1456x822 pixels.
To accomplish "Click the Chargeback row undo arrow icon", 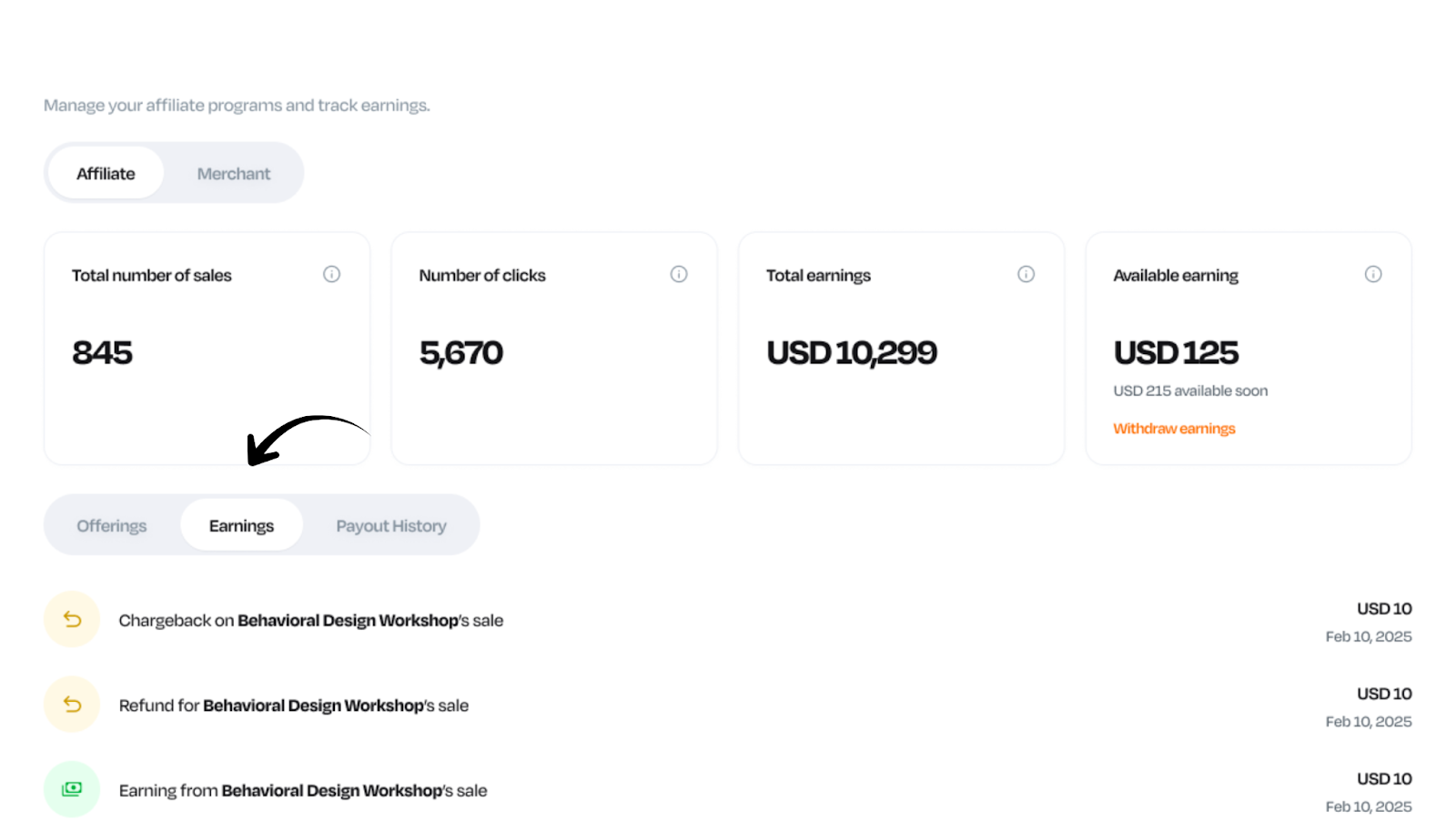I will point(72,620).
